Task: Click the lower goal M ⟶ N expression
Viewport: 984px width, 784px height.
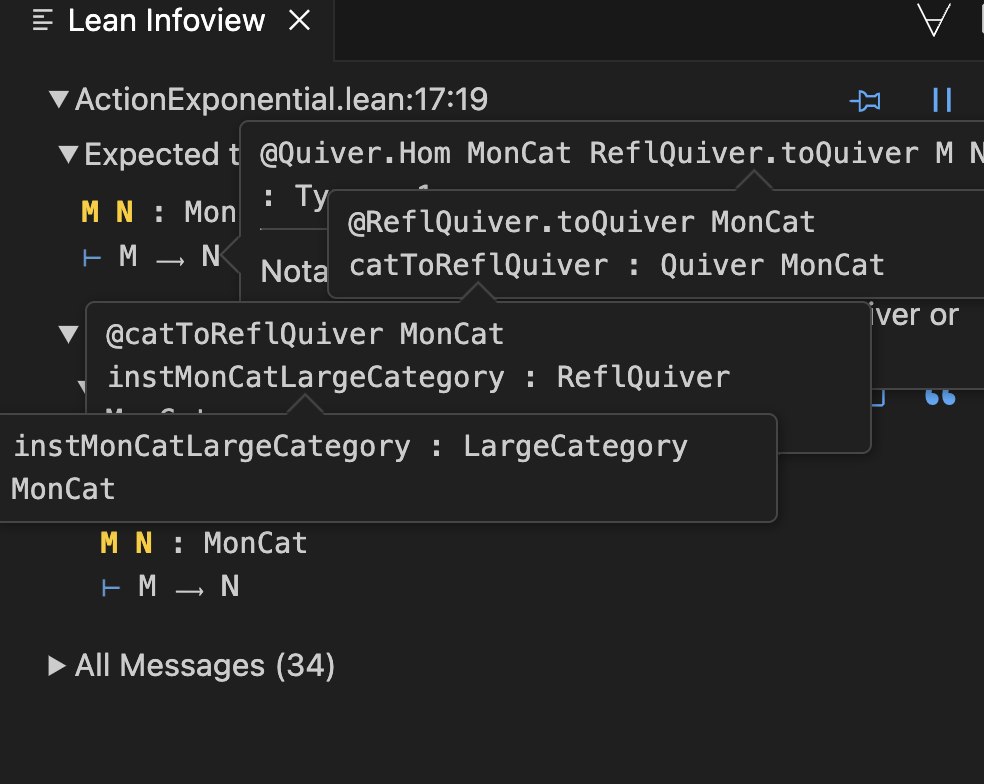Action: pos(189,587)
